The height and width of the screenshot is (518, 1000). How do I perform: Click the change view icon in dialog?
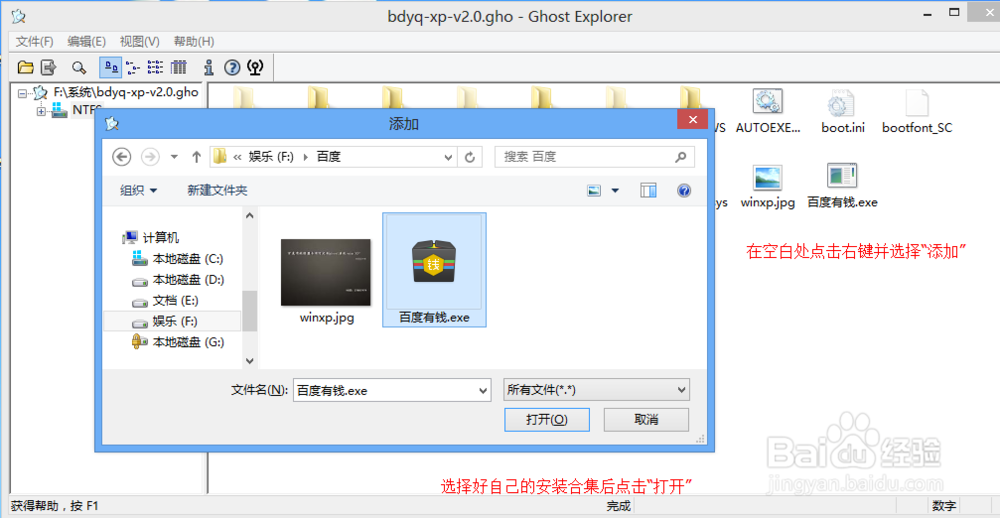click(x=594, y=190)
